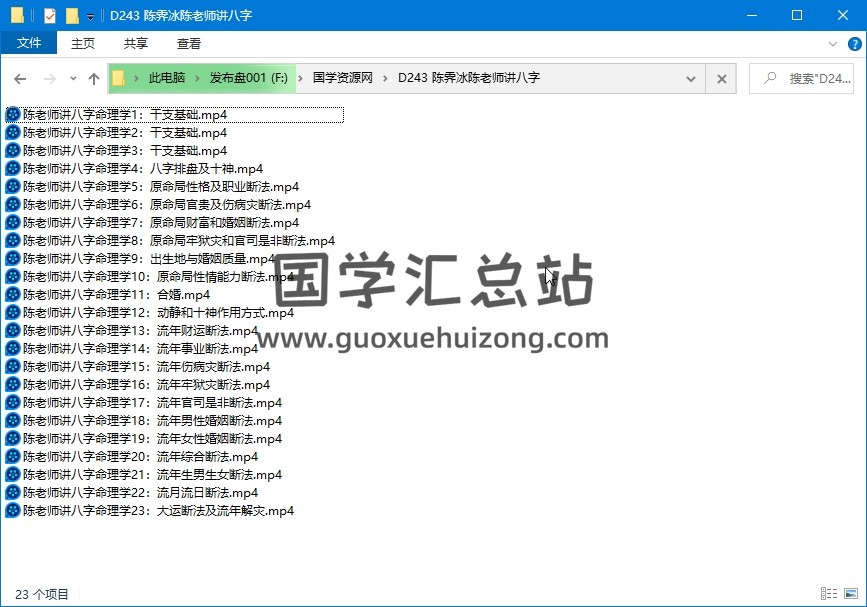Expand chevron after 发布盘001 (F:)

pyautogui.click(x=300, y=79)
